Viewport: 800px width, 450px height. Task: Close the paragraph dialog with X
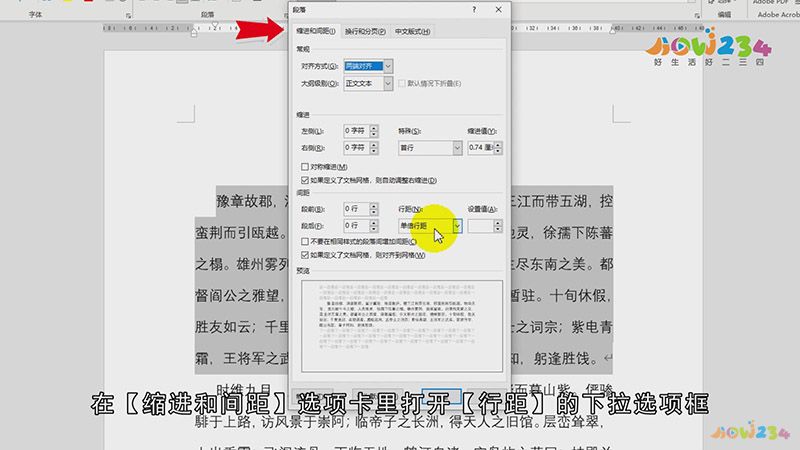(x=498, y=10)
